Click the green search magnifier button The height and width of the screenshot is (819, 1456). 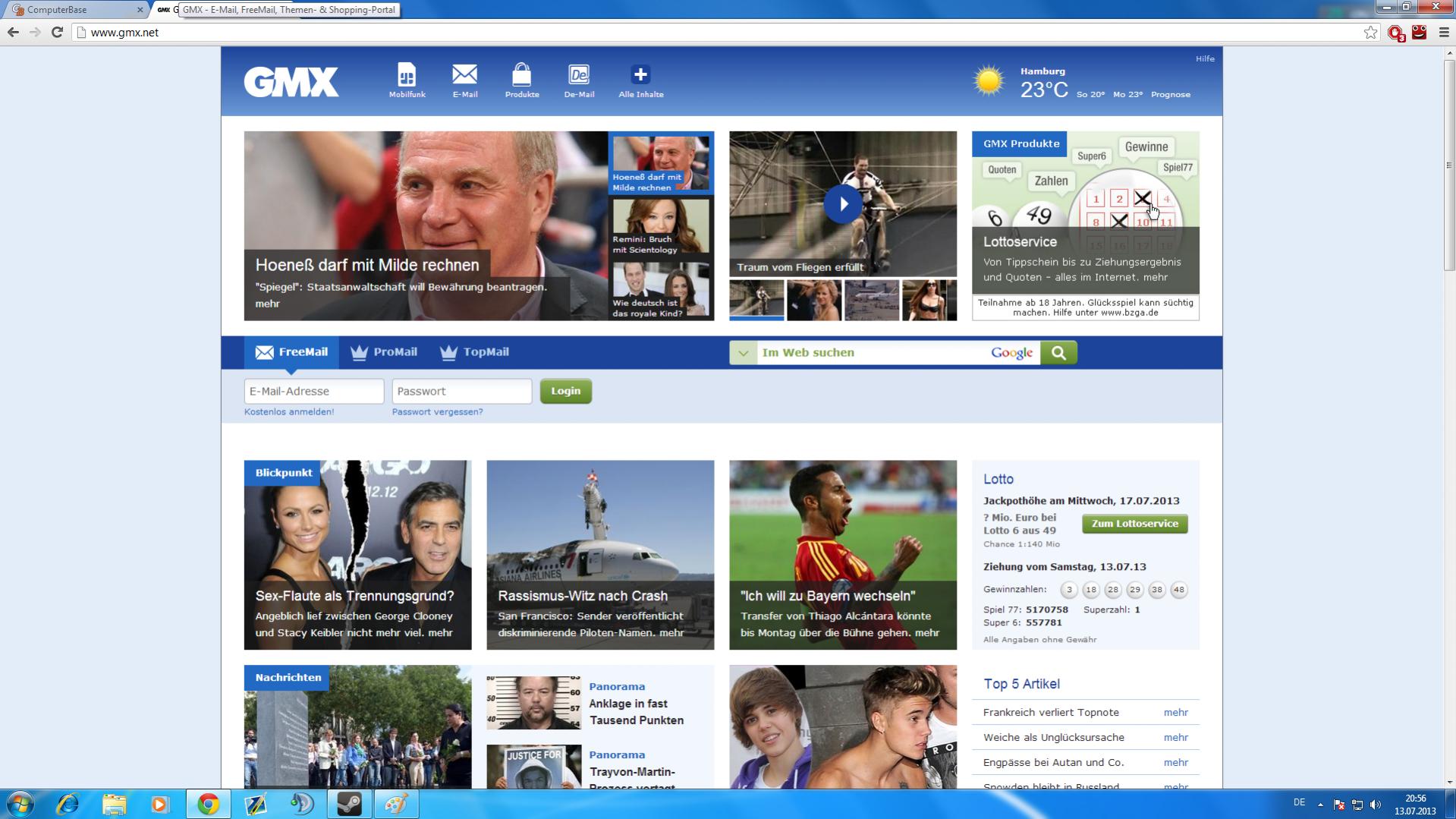[1058, 353]
